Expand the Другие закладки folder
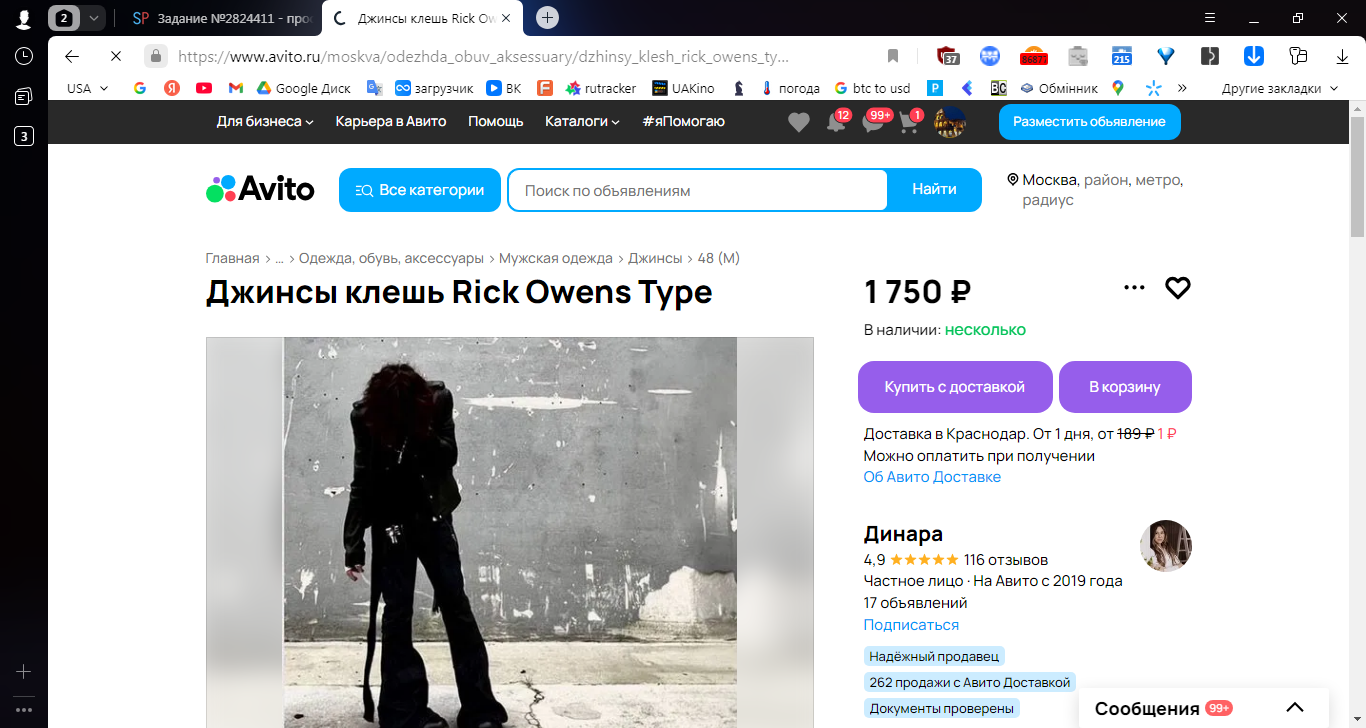Viewport: 1366px width, 728px height. 1279,88
